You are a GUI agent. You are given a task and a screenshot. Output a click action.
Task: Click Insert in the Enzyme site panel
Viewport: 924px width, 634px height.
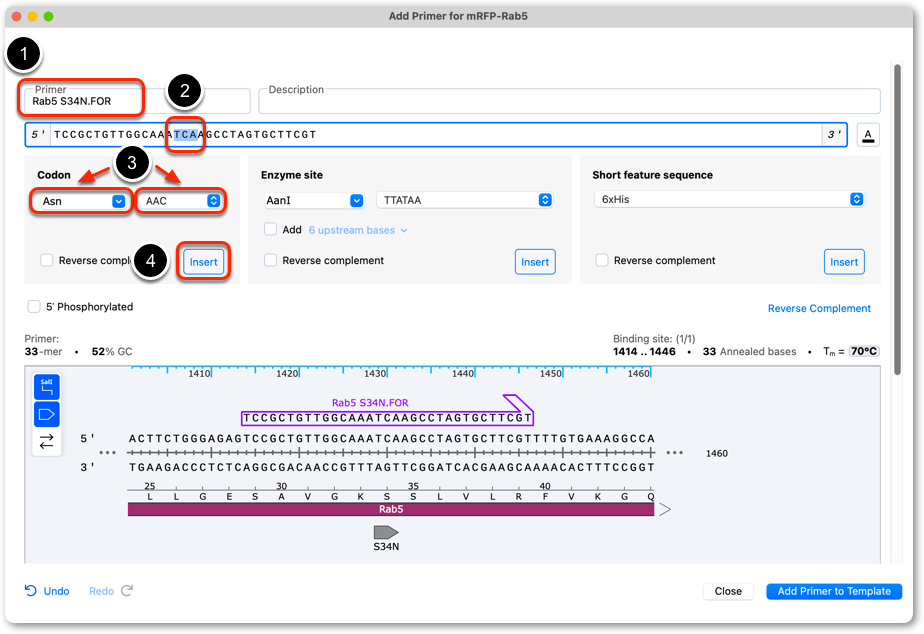pos(535,262)
